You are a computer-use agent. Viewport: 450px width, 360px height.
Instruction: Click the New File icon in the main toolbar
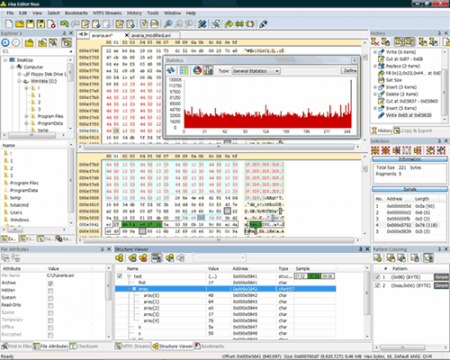(x=9, y=24)
